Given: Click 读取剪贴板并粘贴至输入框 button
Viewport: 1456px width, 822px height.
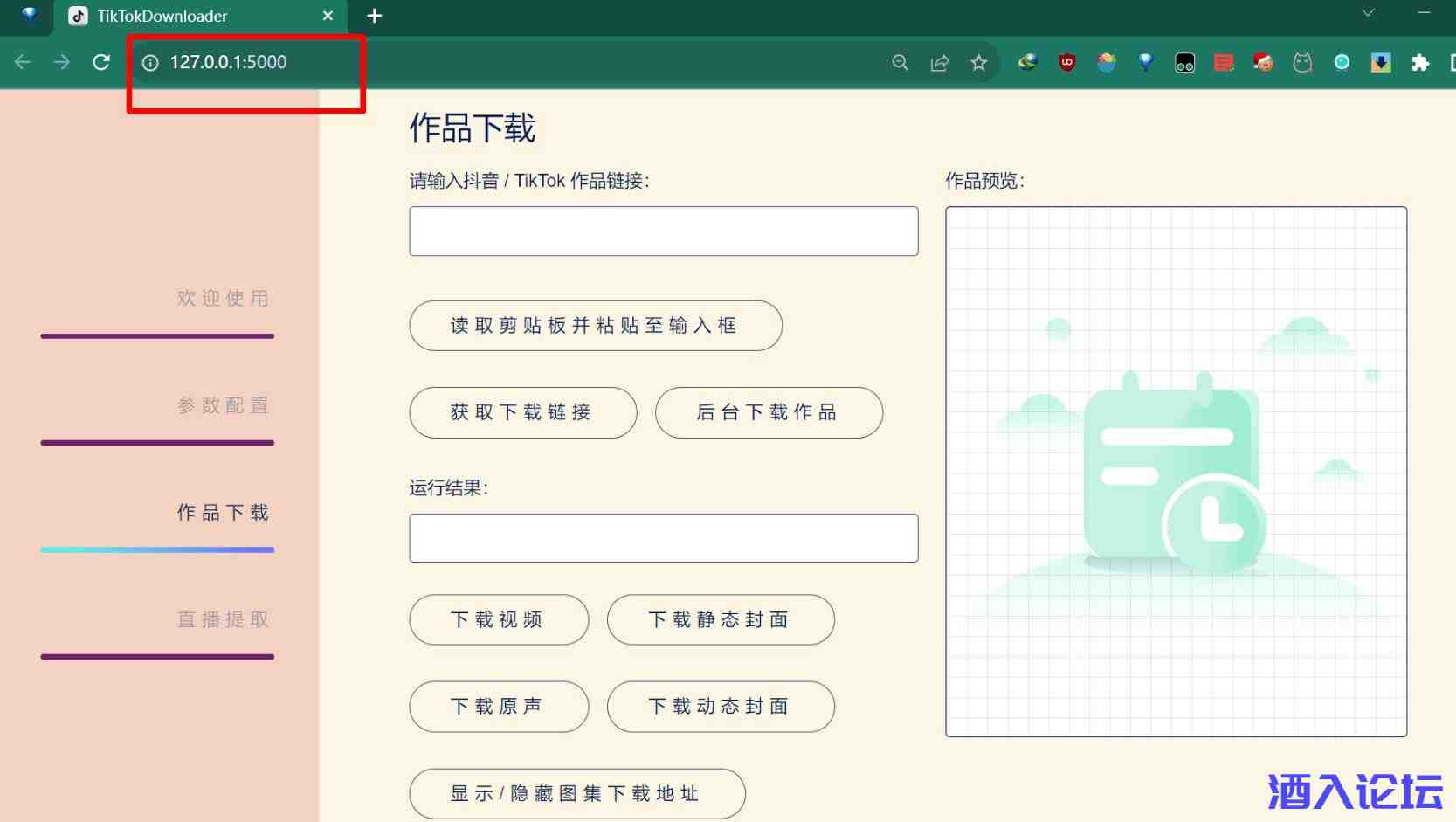Looking at the screenshot, I should pos(595,326).
